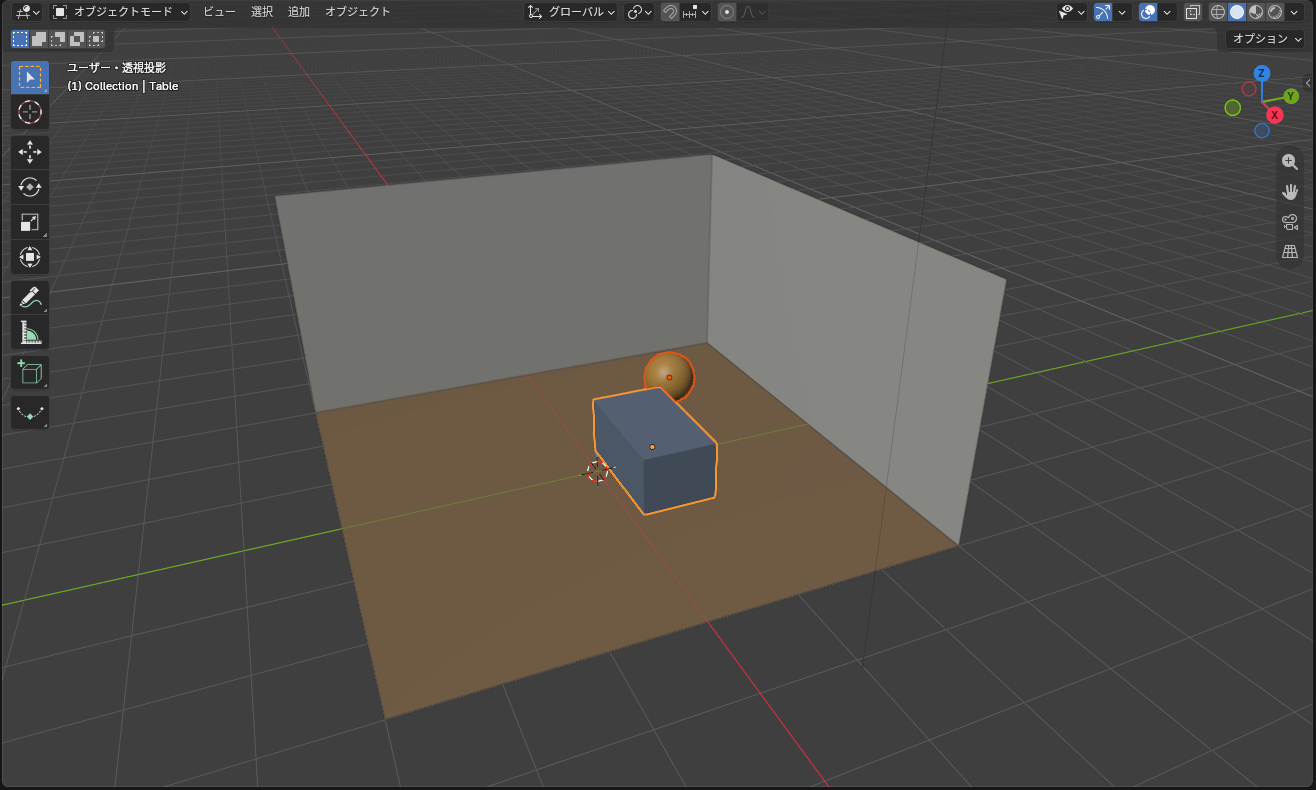Toggle viewport overlays button
This screenshot has height=790, width=1316.
click(x=1148, y=12)
